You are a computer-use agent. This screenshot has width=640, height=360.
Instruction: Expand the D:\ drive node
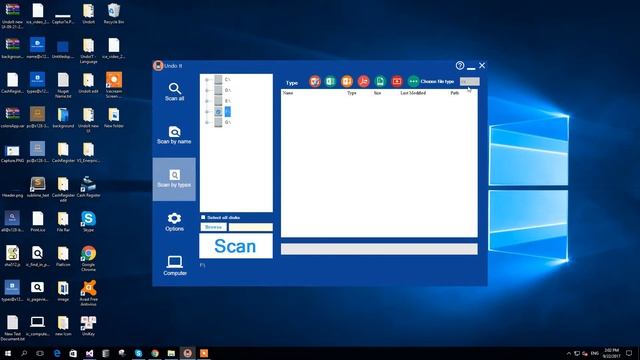click(x=207, y=90)
